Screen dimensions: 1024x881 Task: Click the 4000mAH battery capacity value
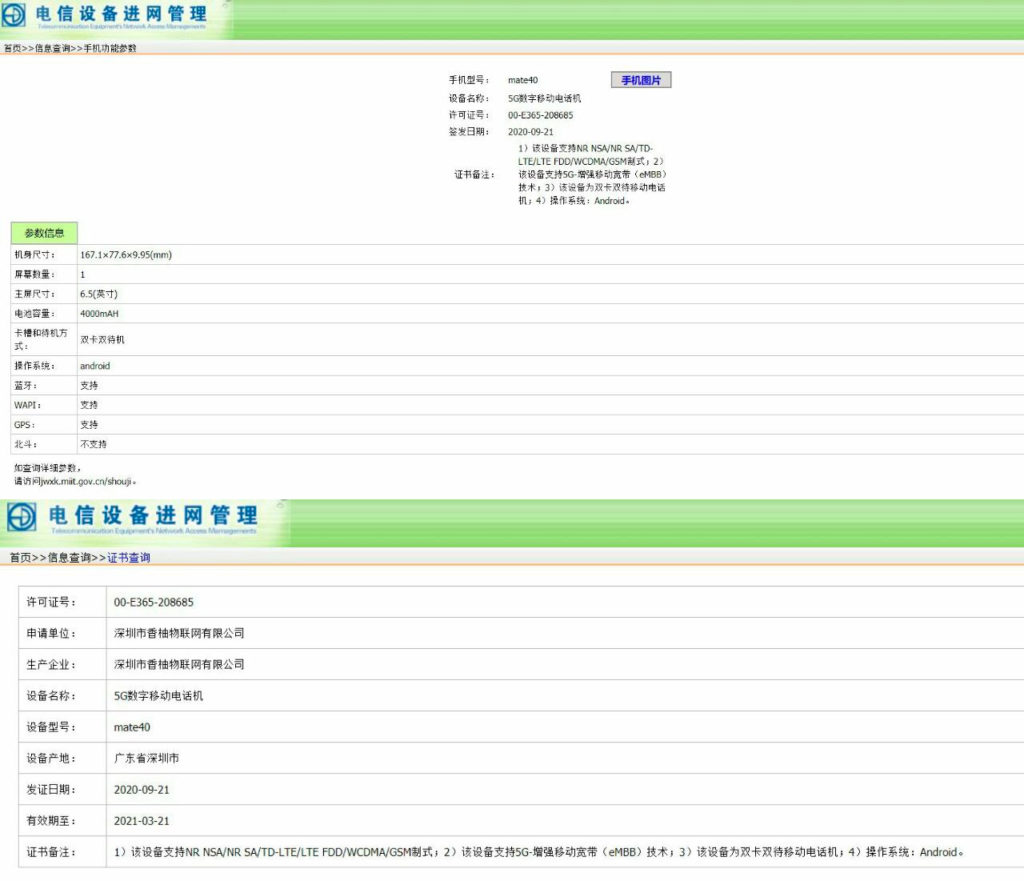point(99,313)
